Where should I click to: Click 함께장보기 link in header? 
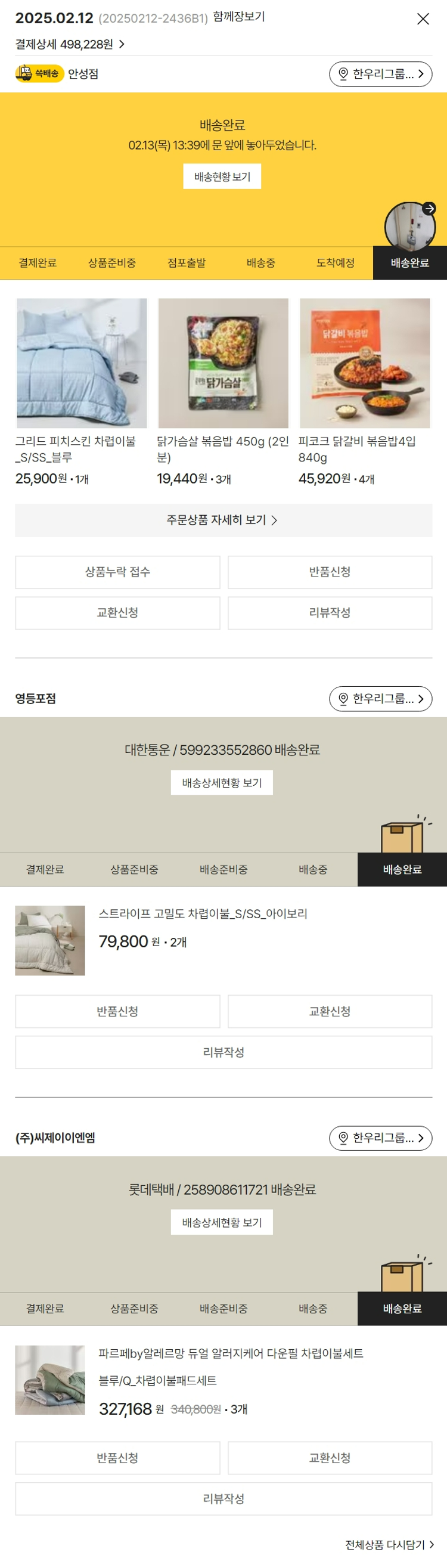239,17
